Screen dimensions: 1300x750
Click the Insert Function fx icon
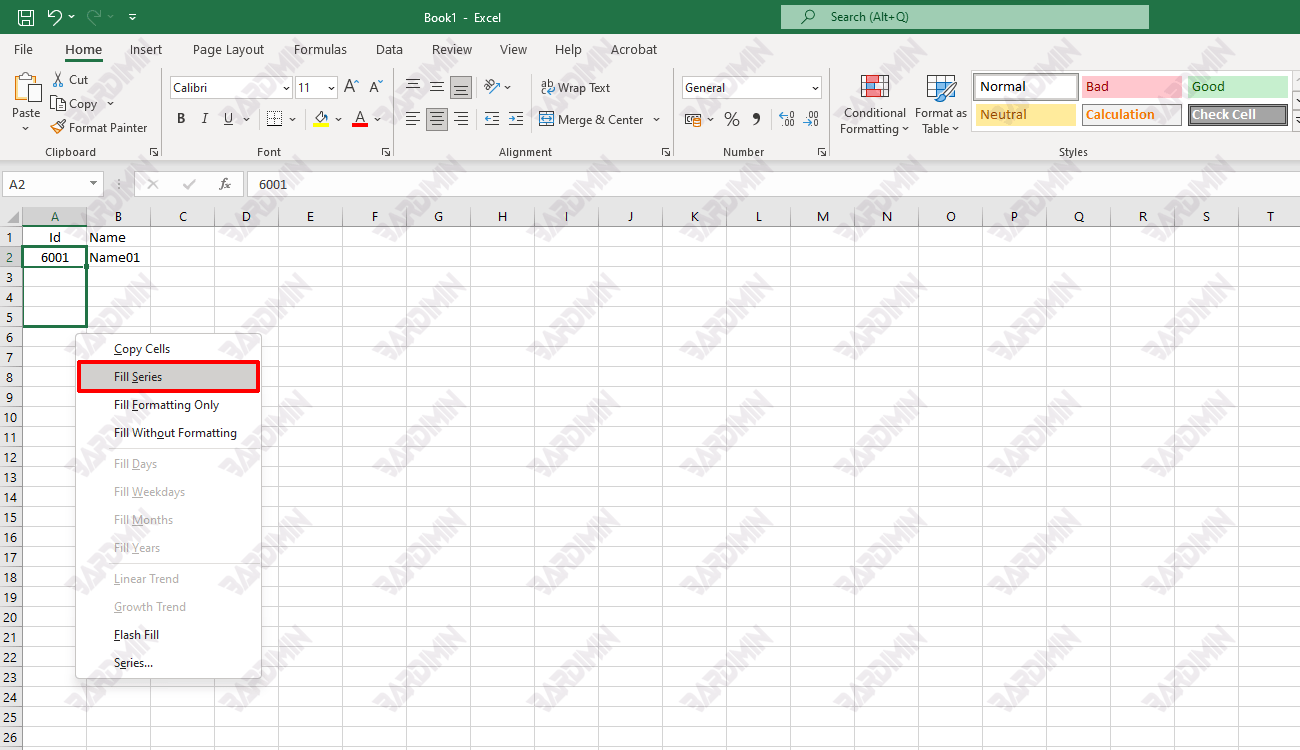coord(225,184)
